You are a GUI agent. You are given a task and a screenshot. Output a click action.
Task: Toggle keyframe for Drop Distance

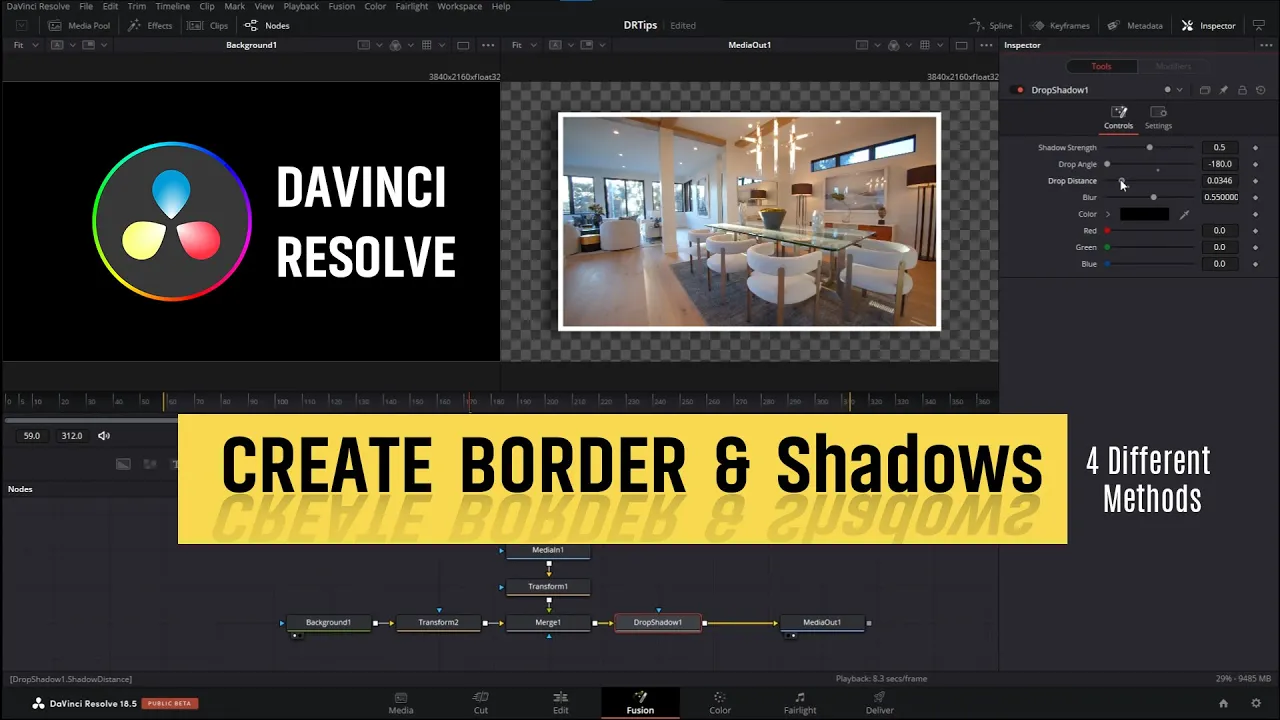(1255, 181)
